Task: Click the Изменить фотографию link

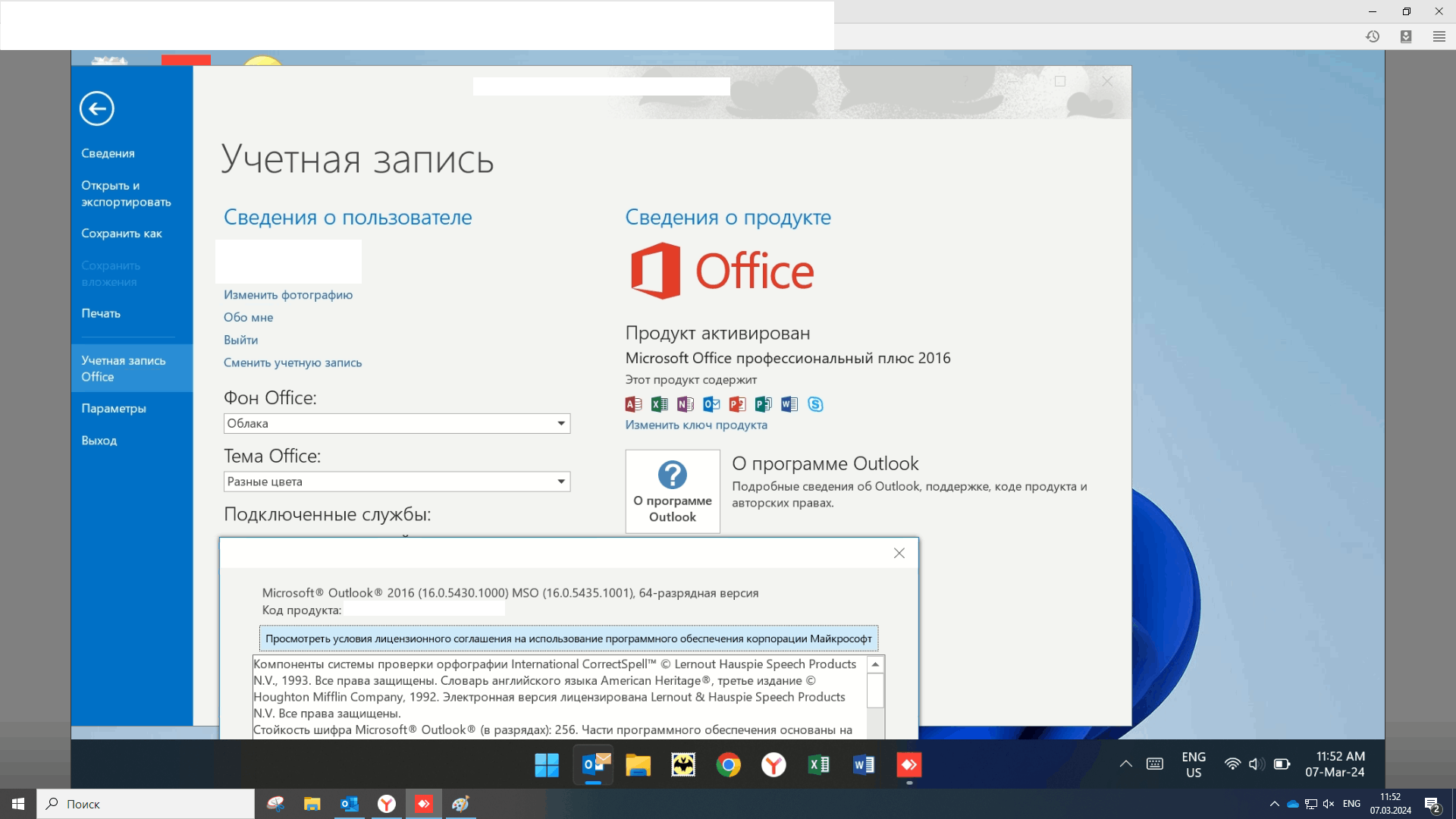Action: [288, 295]
